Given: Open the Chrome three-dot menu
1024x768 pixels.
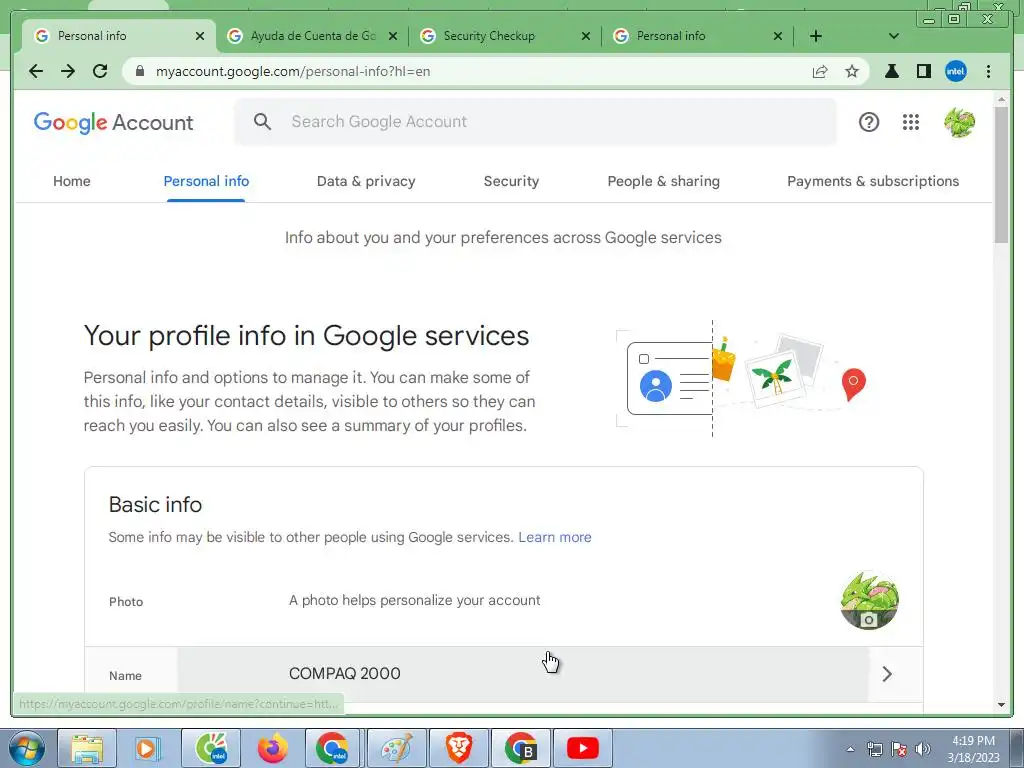Looking at the screenshot, I should point(989,71).
